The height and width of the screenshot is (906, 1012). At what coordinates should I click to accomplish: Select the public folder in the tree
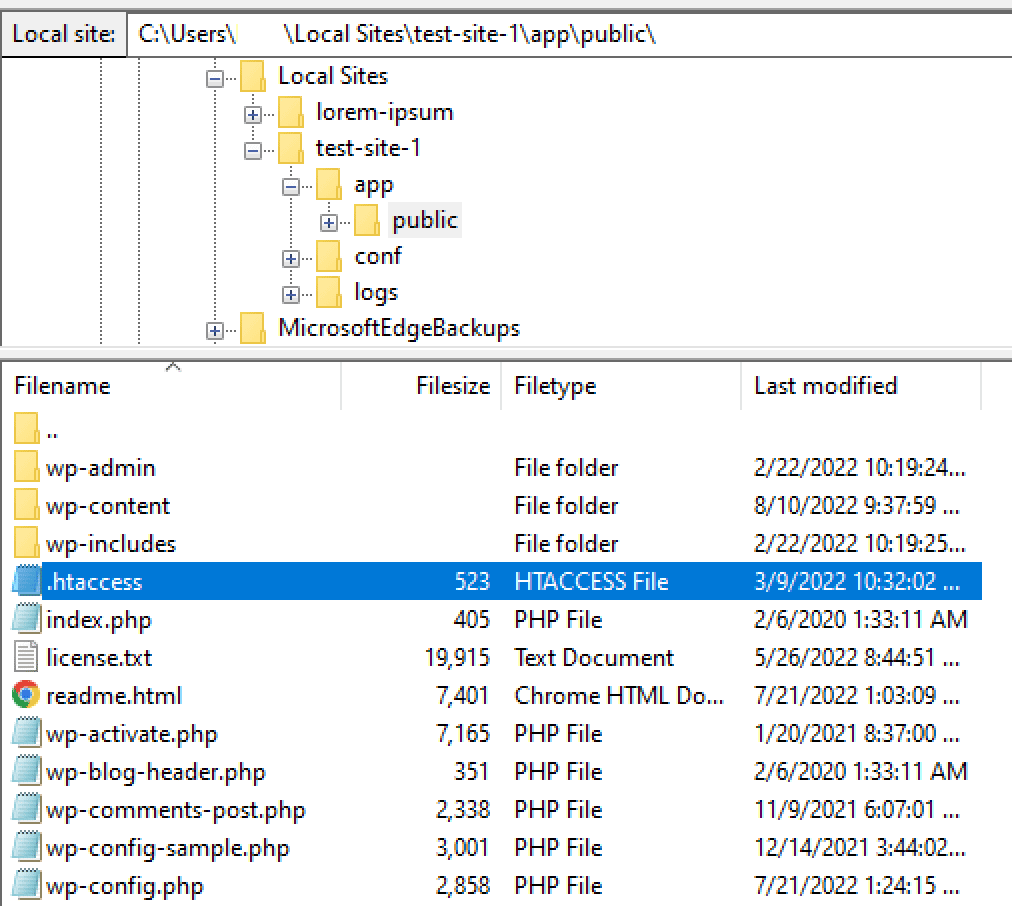(x=424, y=220)
